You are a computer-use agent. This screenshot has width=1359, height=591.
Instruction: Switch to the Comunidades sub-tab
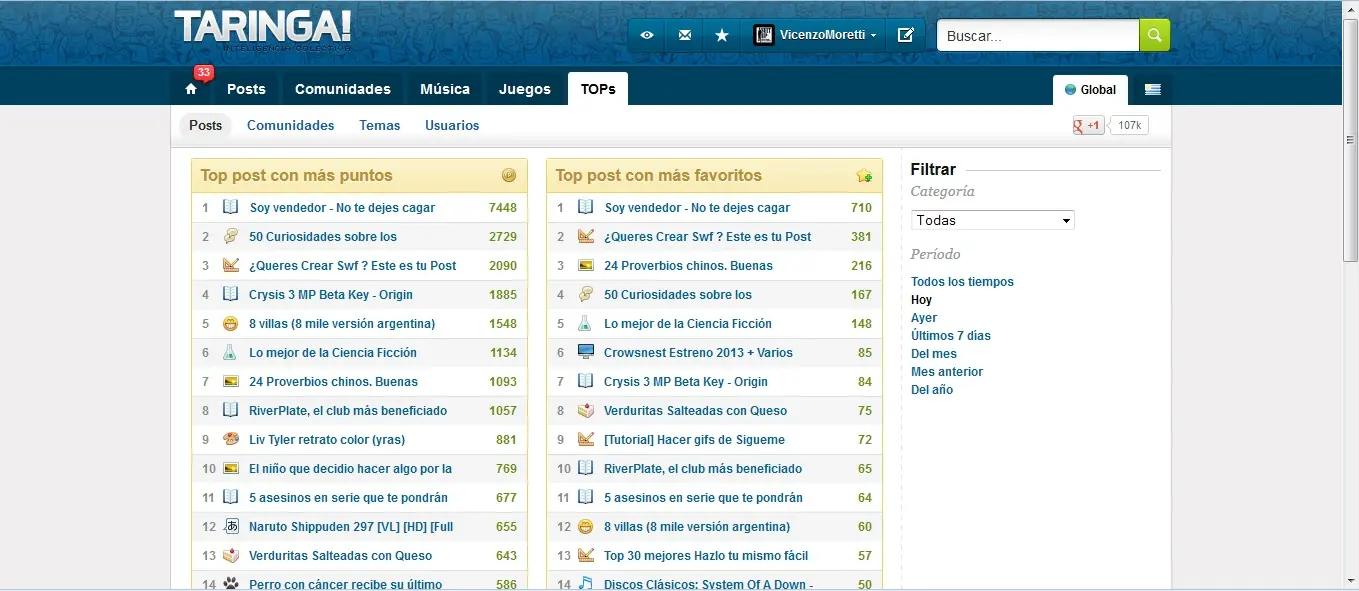291,125
